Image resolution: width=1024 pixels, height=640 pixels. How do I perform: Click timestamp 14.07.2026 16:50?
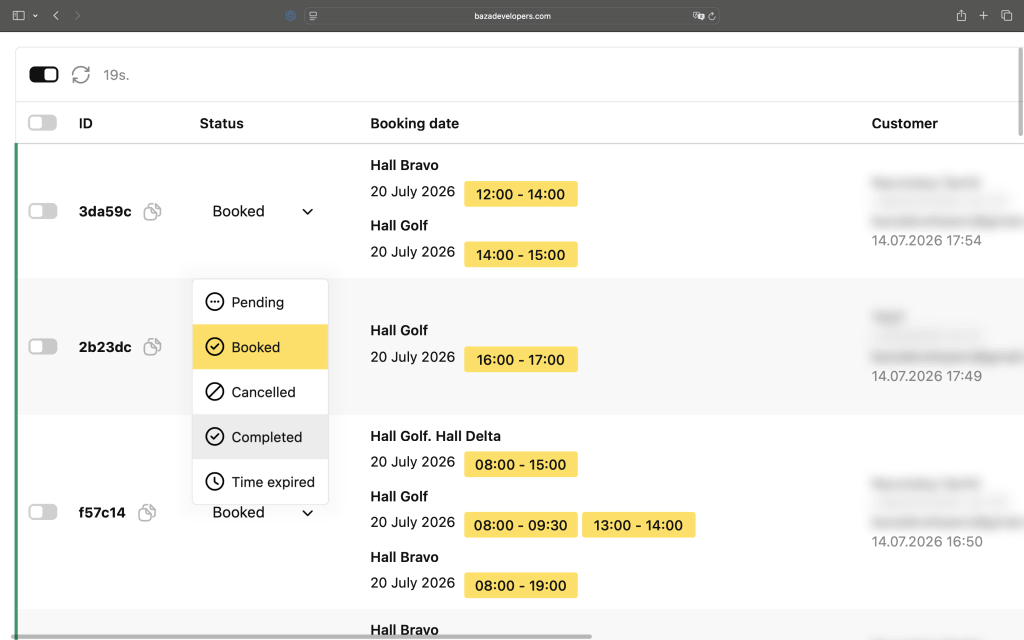(x=927, y=541)
